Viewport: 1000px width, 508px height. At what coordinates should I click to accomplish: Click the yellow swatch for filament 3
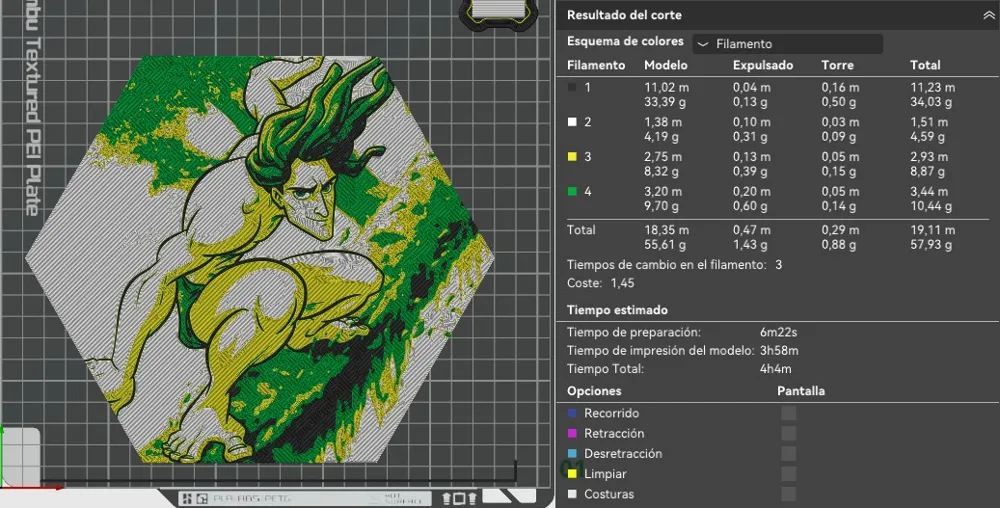(x=572, y=157)
